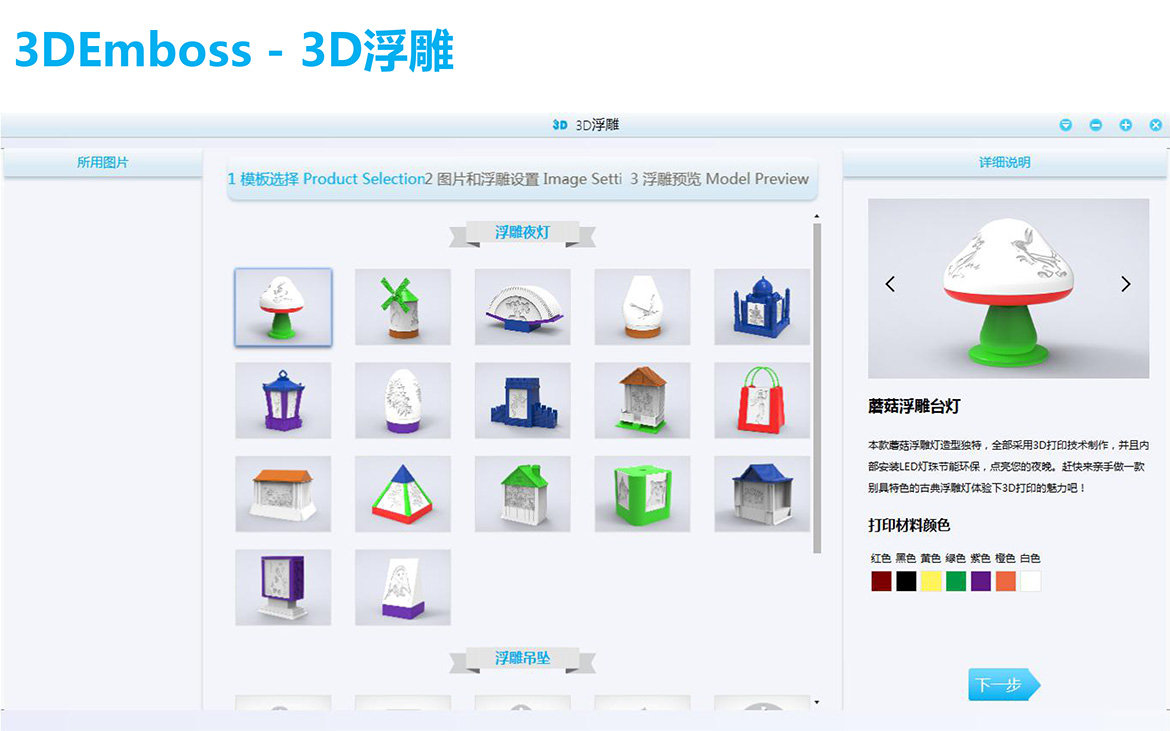Select the green roof house lamp template
The image size is (1170, 731).
[522, 494]
